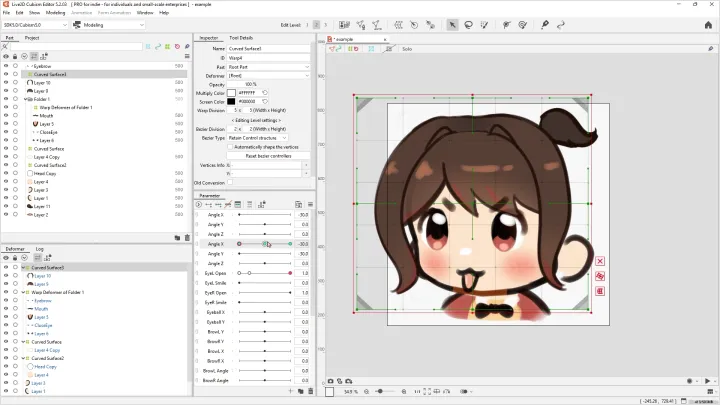Select the brush selection tool in top toolbar
Viewport: 720px width, 405px height.
point(484,25)
